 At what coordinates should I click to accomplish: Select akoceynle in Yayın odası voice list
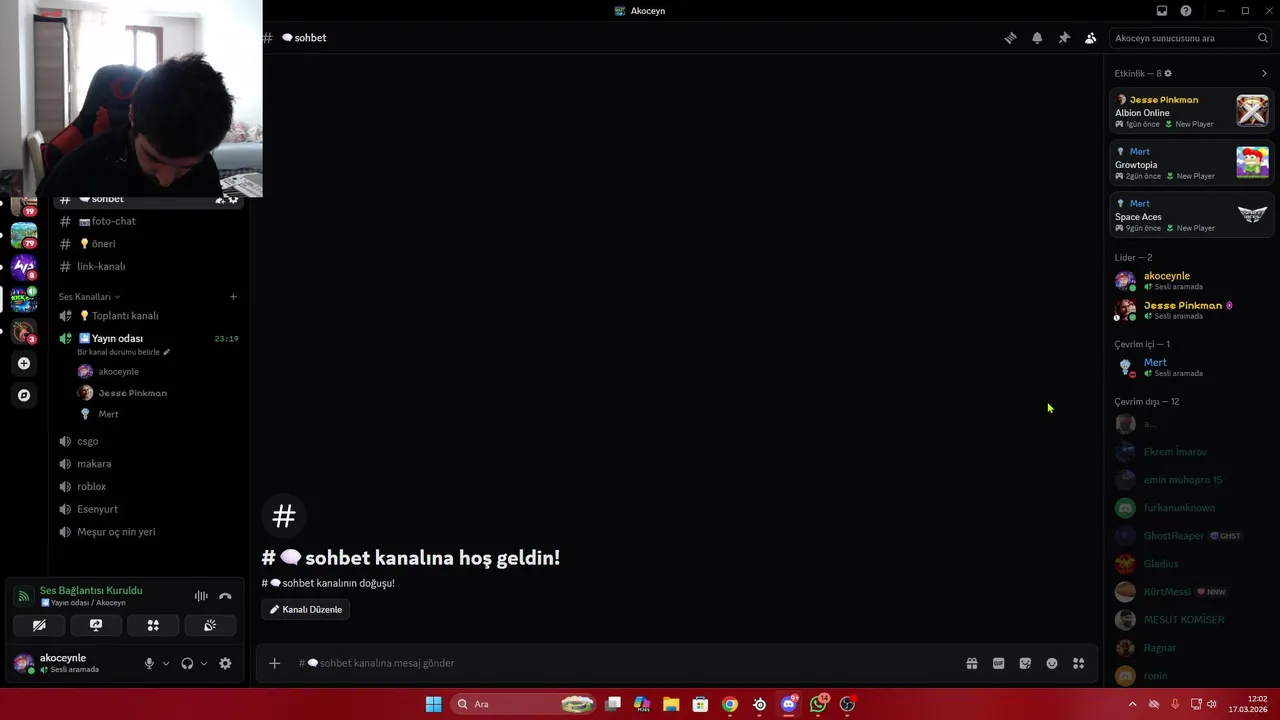158,372
